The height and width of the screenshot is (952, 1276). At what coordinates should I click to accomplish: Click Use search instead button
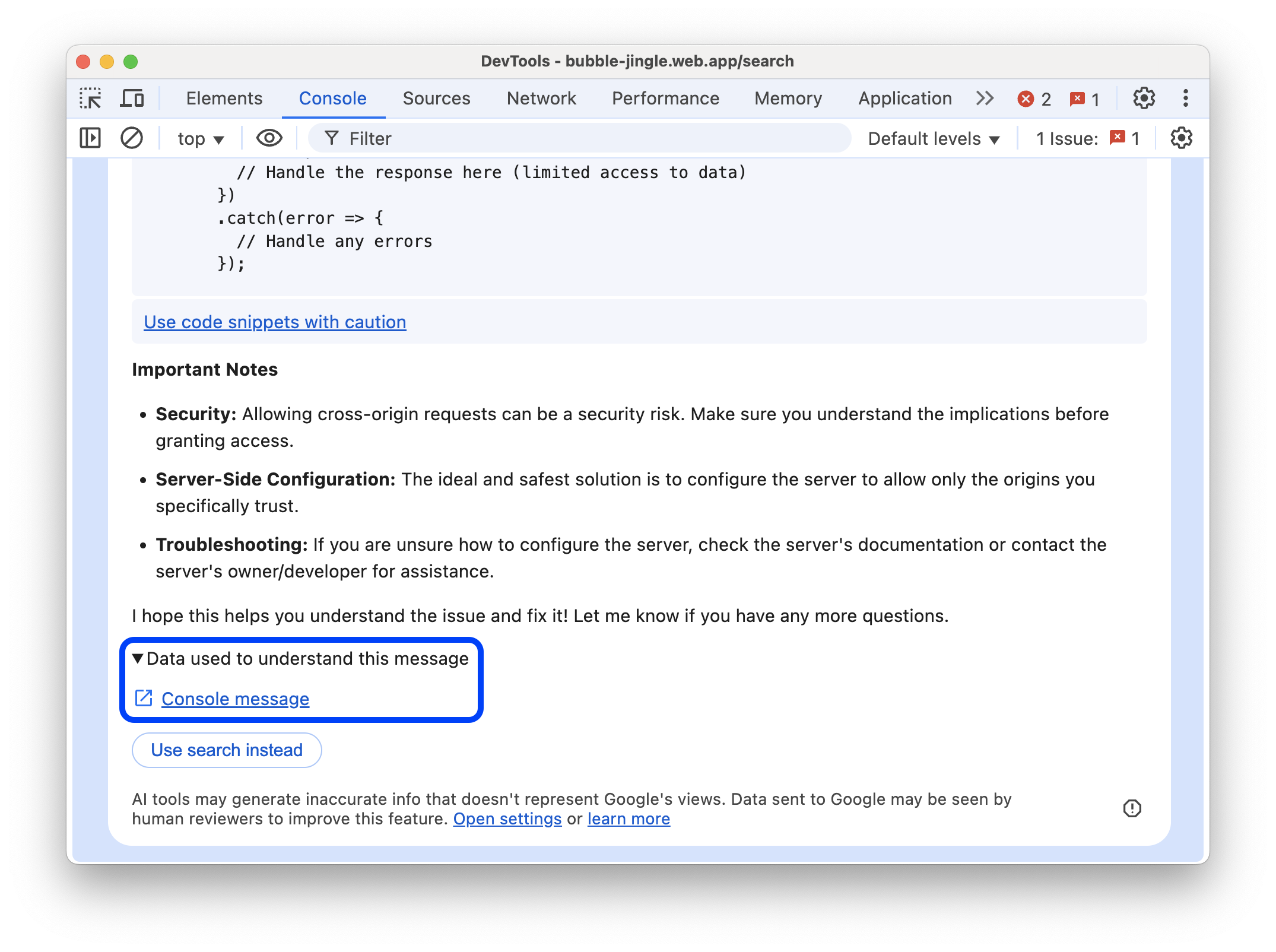click(x=225, y=749)
